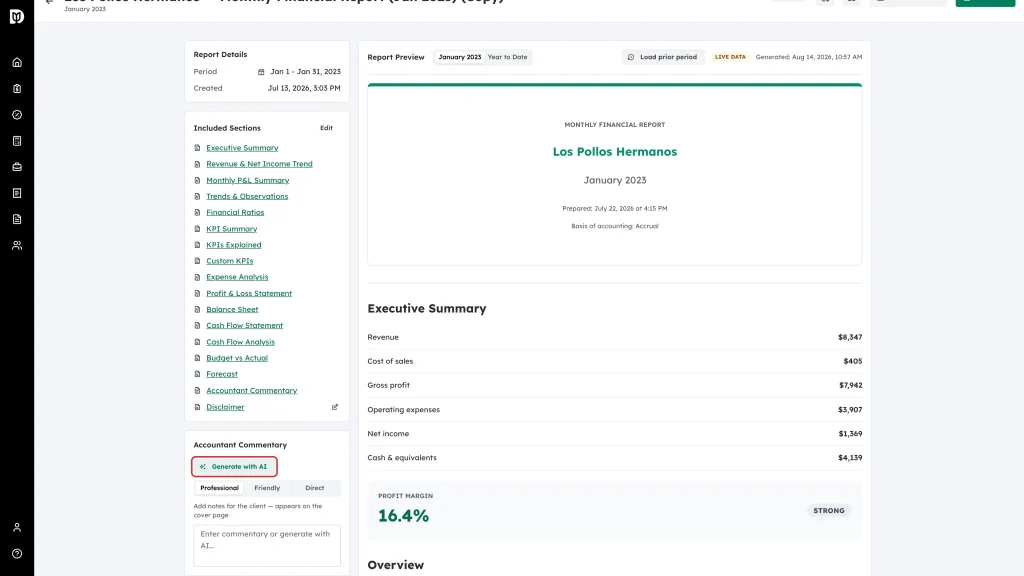Open the compass icon in the sidebar
The width and height of the screenshot is (1024, 576).
17,115
